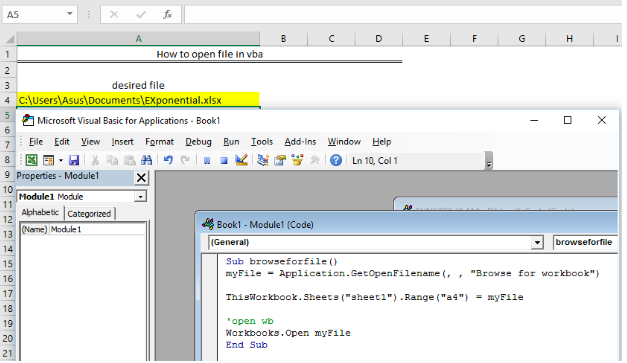Click the 'Workbooks.Open myFile' code line
The height and width of the screenshot is (363, 627).
point(288,333)
